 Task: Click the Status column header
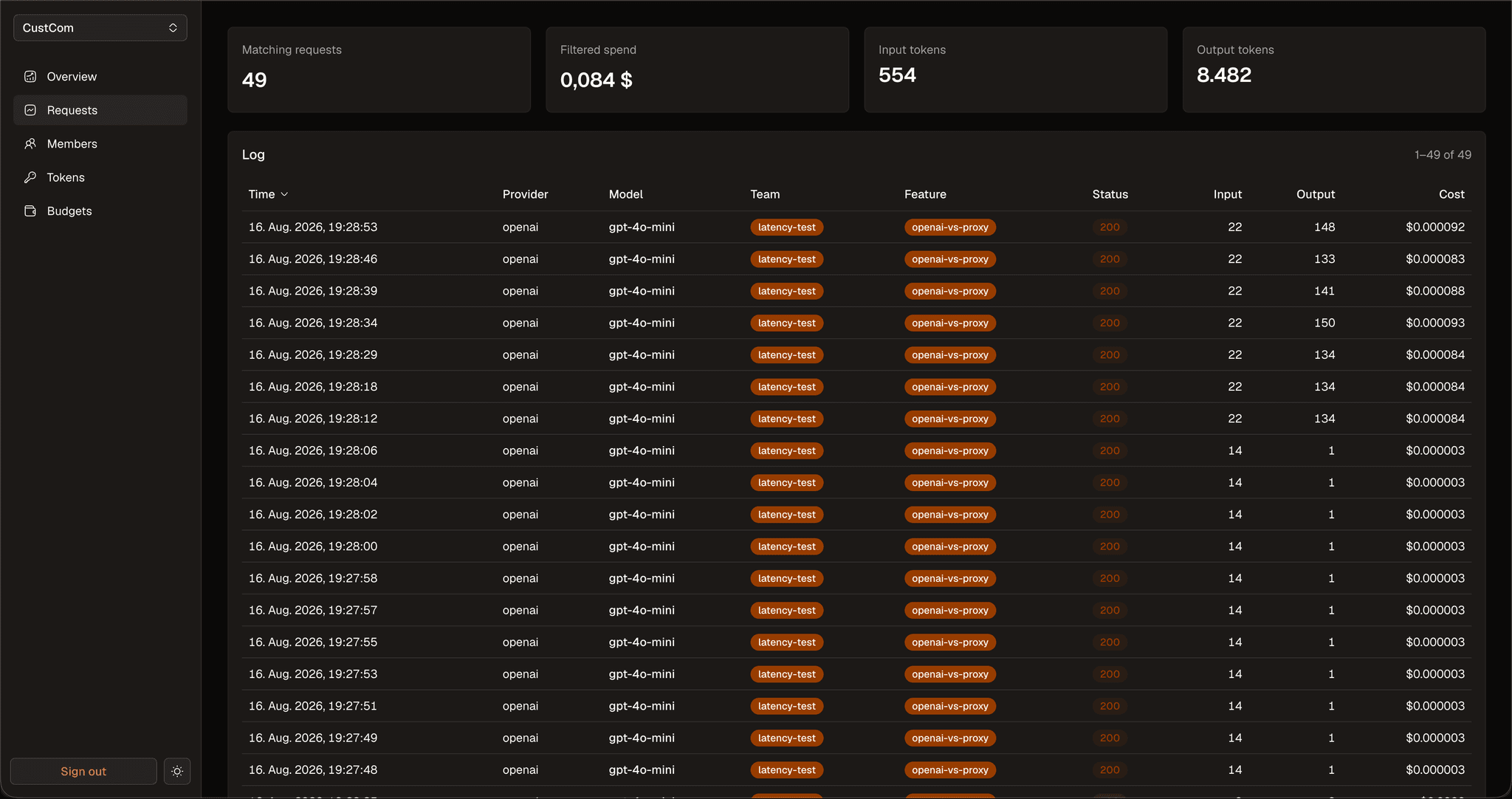coord(1110,194)
